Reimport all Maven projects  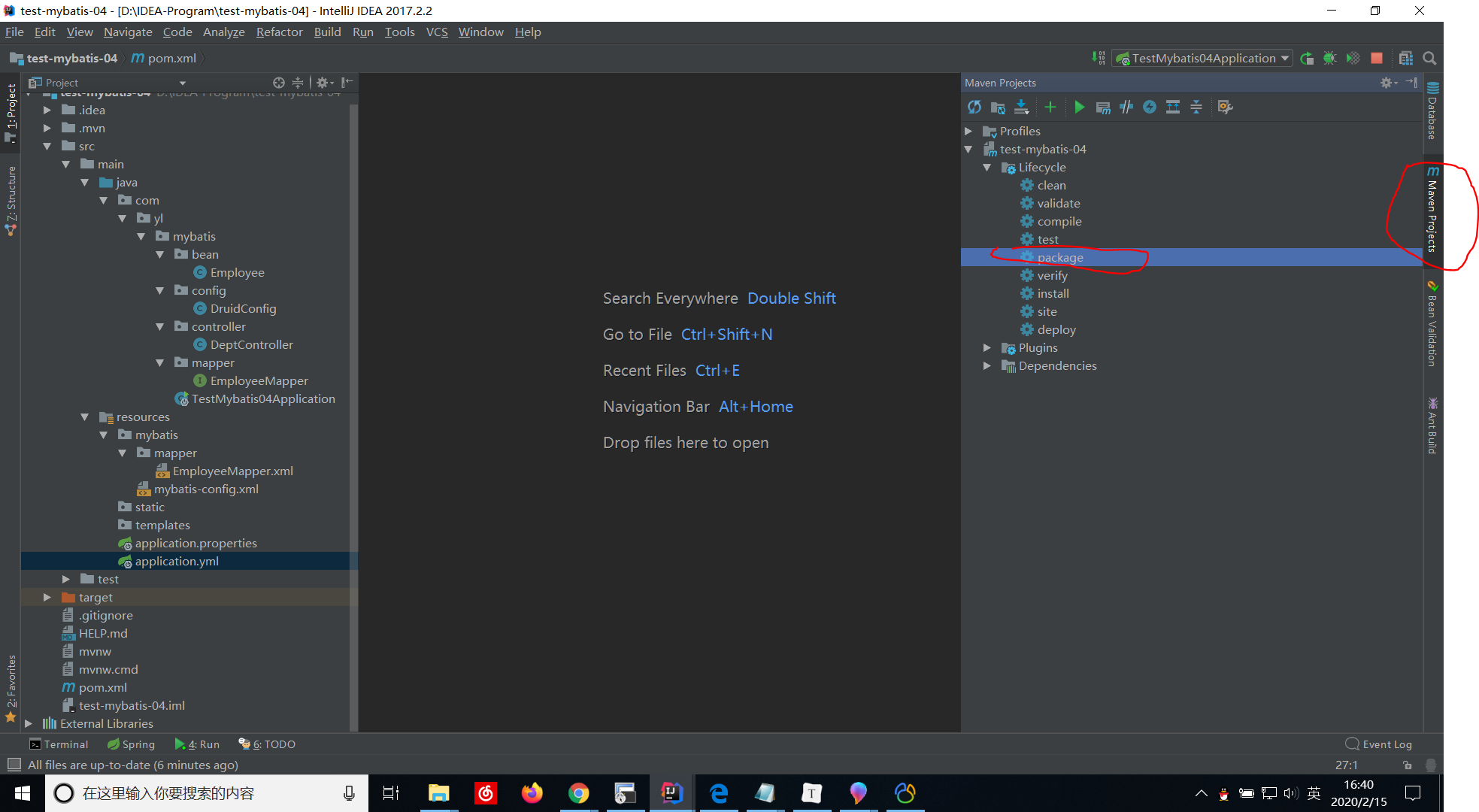(974, 107)
